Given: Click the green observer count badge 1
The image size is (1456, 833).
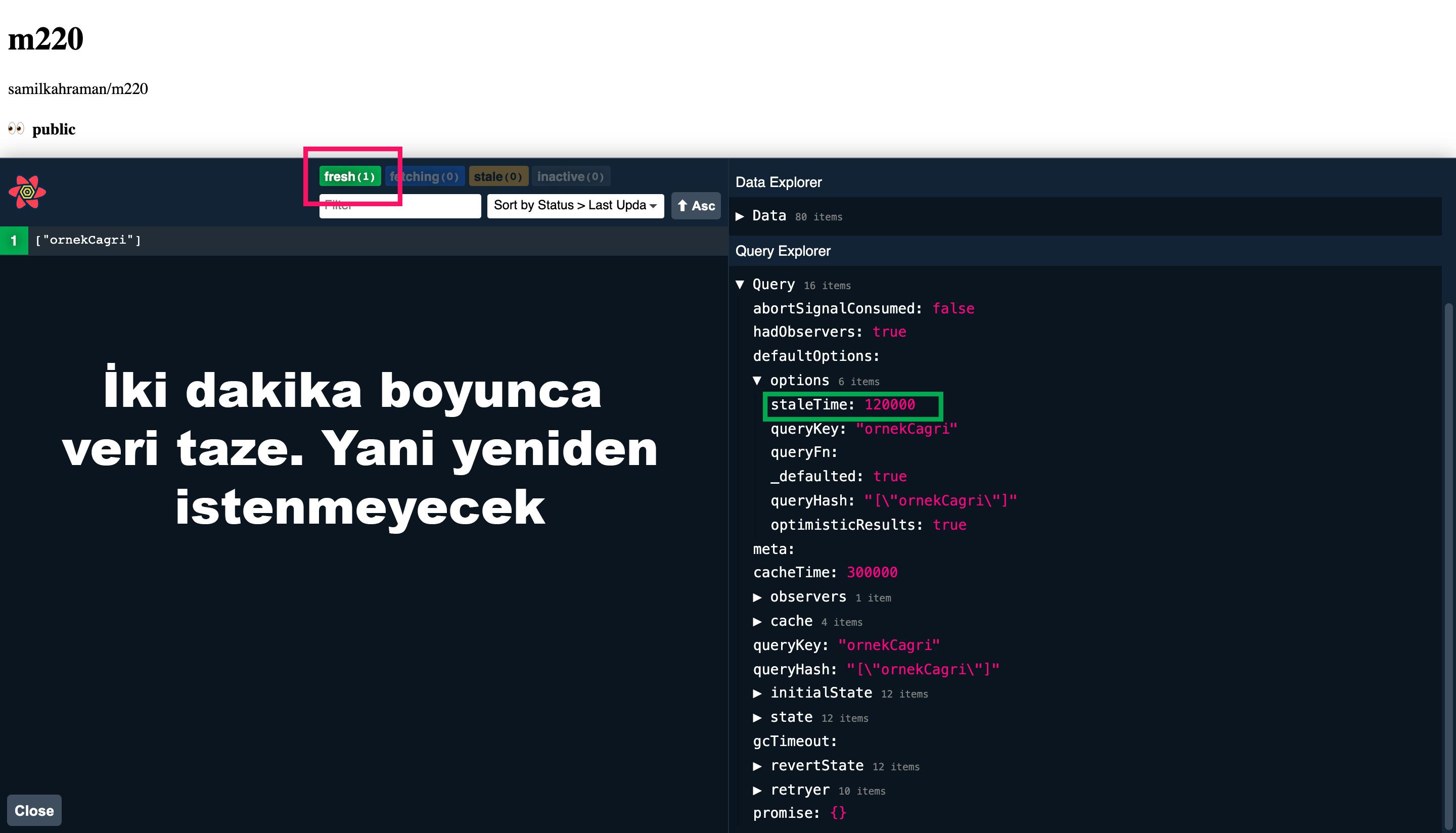Looking at the screenshot, I should (x=14, y=240).
